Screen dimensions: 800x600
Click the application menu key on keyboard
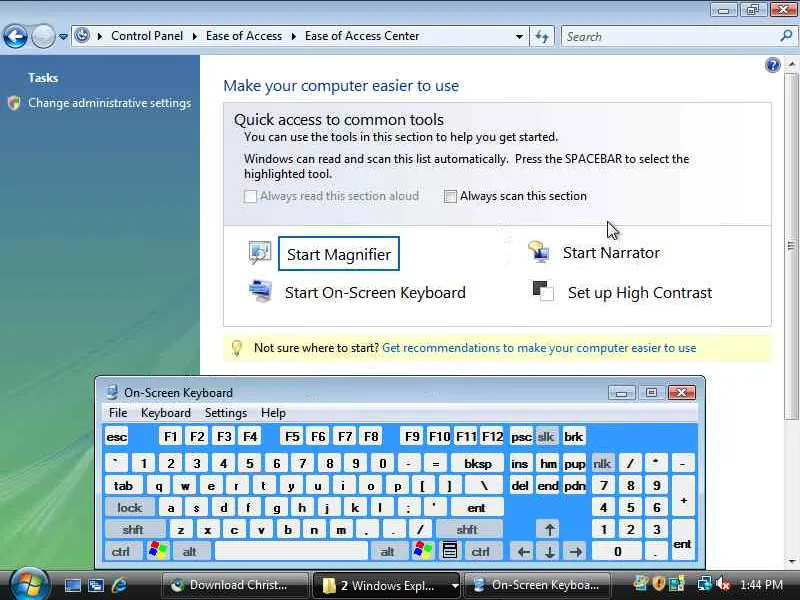tap(449, 551)
